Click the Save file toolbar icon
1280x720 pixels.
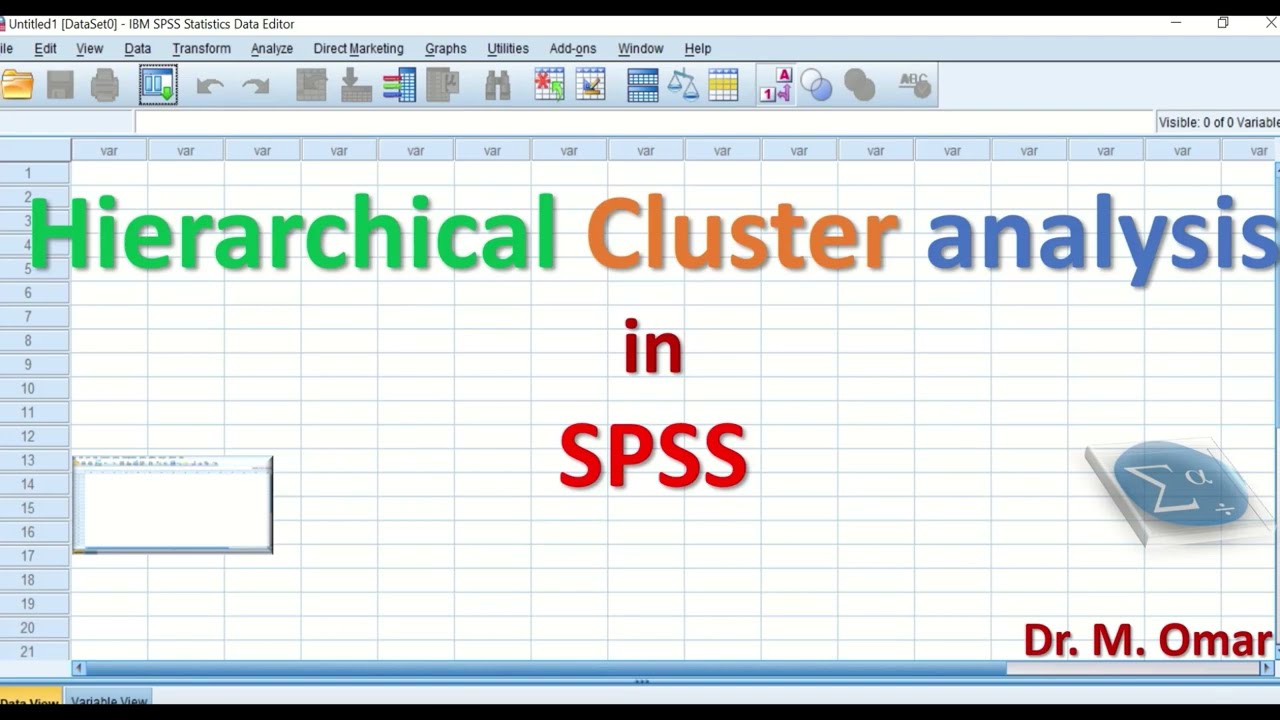[x=61, y=86]
